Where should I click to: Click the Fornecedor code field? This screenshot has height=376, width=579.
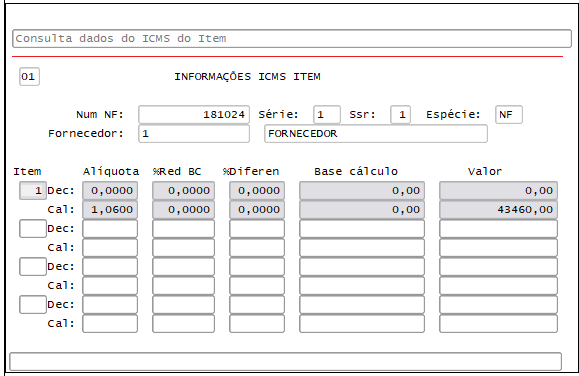click(x=194, y=133)
